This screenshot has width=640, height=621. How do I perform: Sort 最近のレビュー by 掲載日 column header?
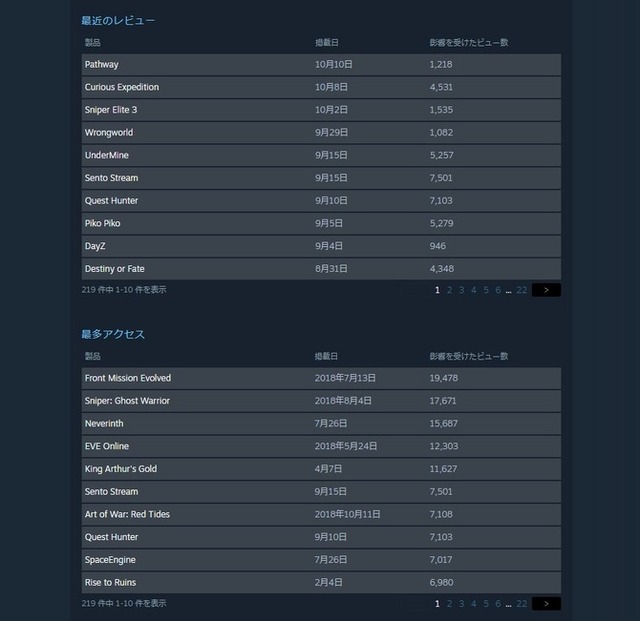coord(326,43)
